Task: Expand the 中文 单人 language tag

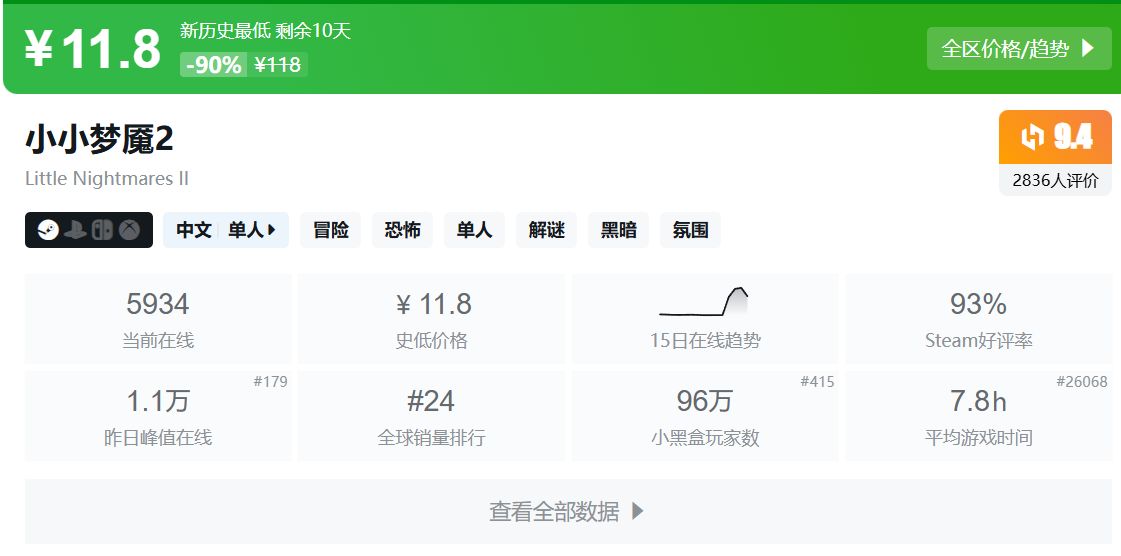Action: tap(226, 230)
